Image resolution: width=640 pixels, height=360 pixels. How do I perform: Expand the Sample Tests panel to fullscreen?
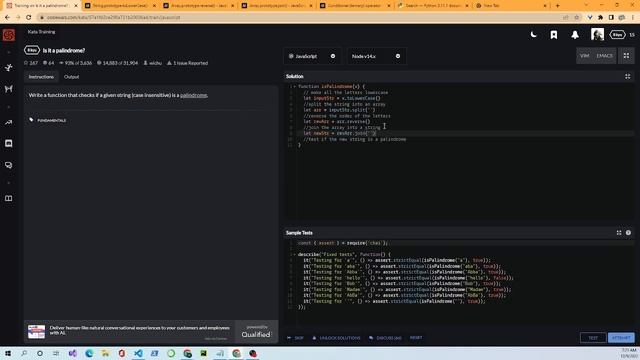point(619,233)
